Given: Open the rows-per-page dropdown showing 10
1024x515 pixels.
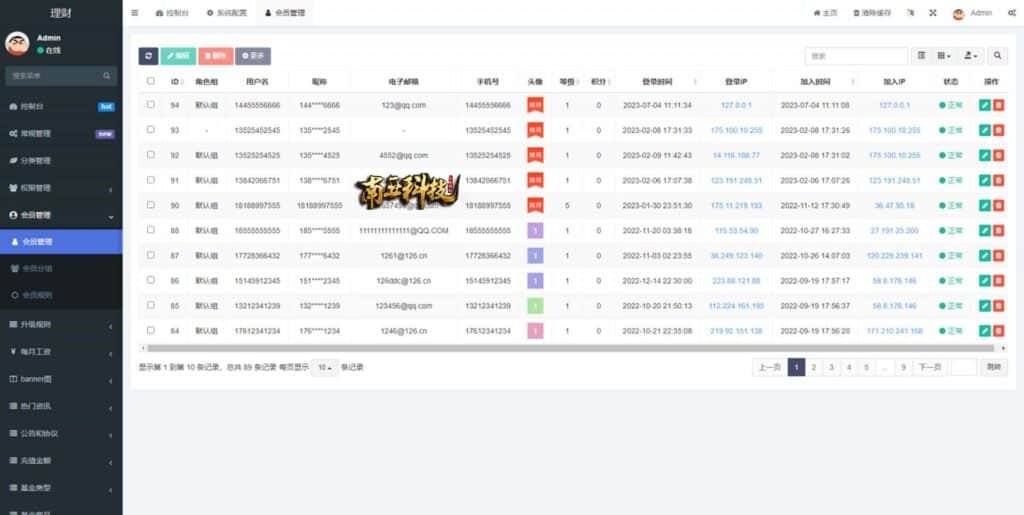Looking at the screenshot, I should (x=325, y=367).
